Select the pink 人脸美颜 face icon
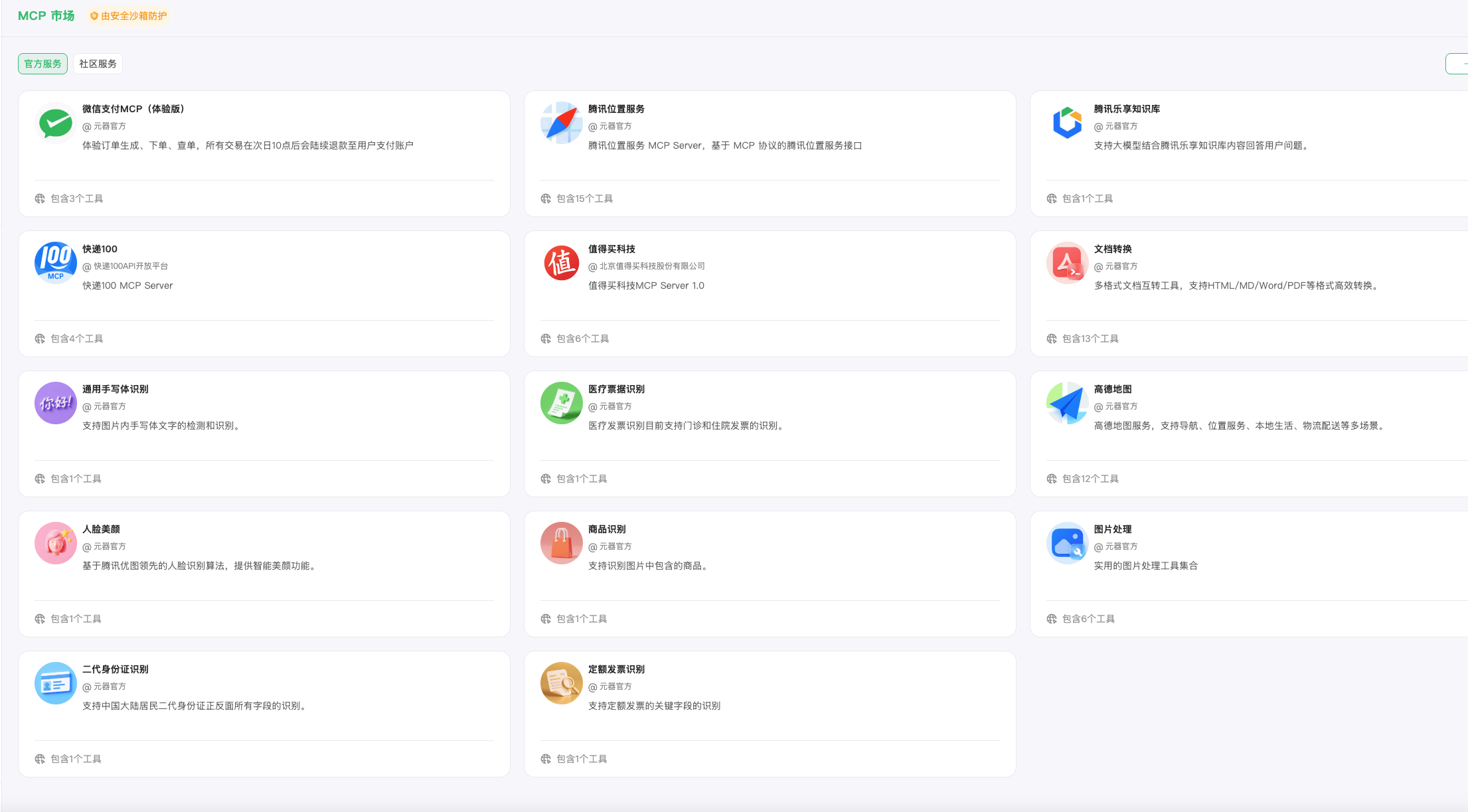The height and width of the screenshot is (812, 1468). (56, 543)
